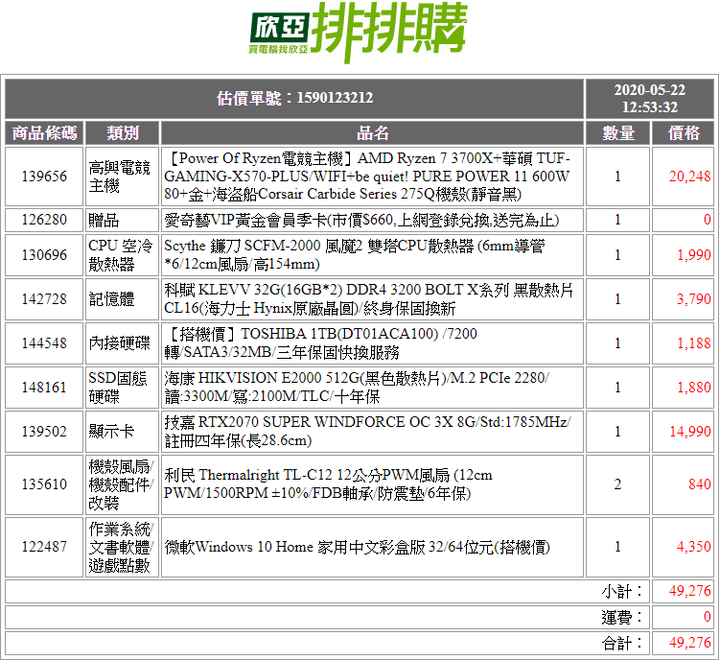Click the 機殼風扇/機殼配件/改裝 category cell
This screenshot has width=720, height=660.
[122, 484]
